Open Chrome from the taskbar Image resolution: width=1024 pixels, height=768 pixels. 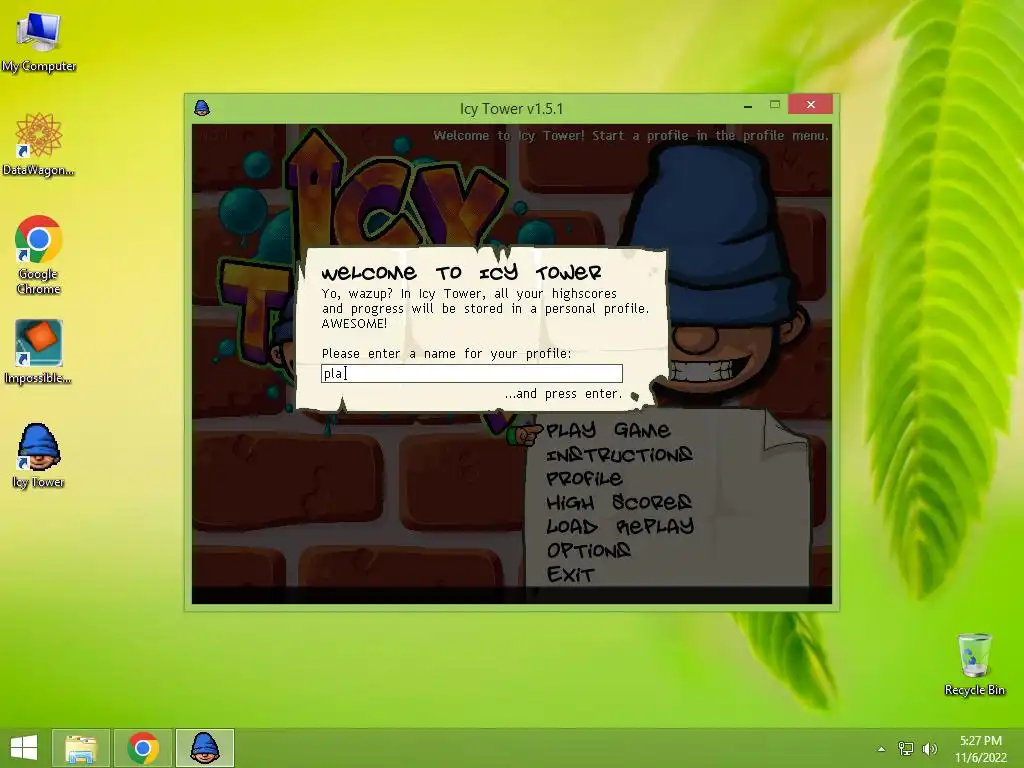click(x=143, y=748)
